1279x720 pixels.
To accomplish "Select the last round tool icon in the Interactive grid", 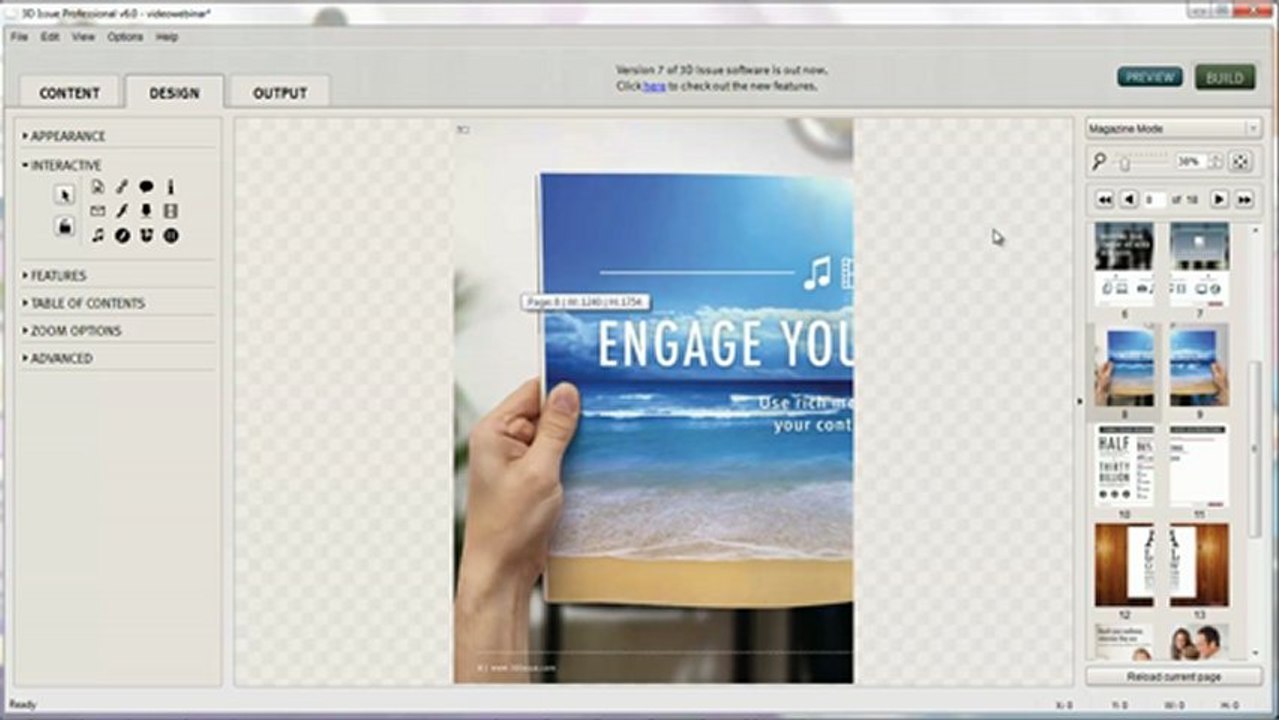I will (171, 236).
